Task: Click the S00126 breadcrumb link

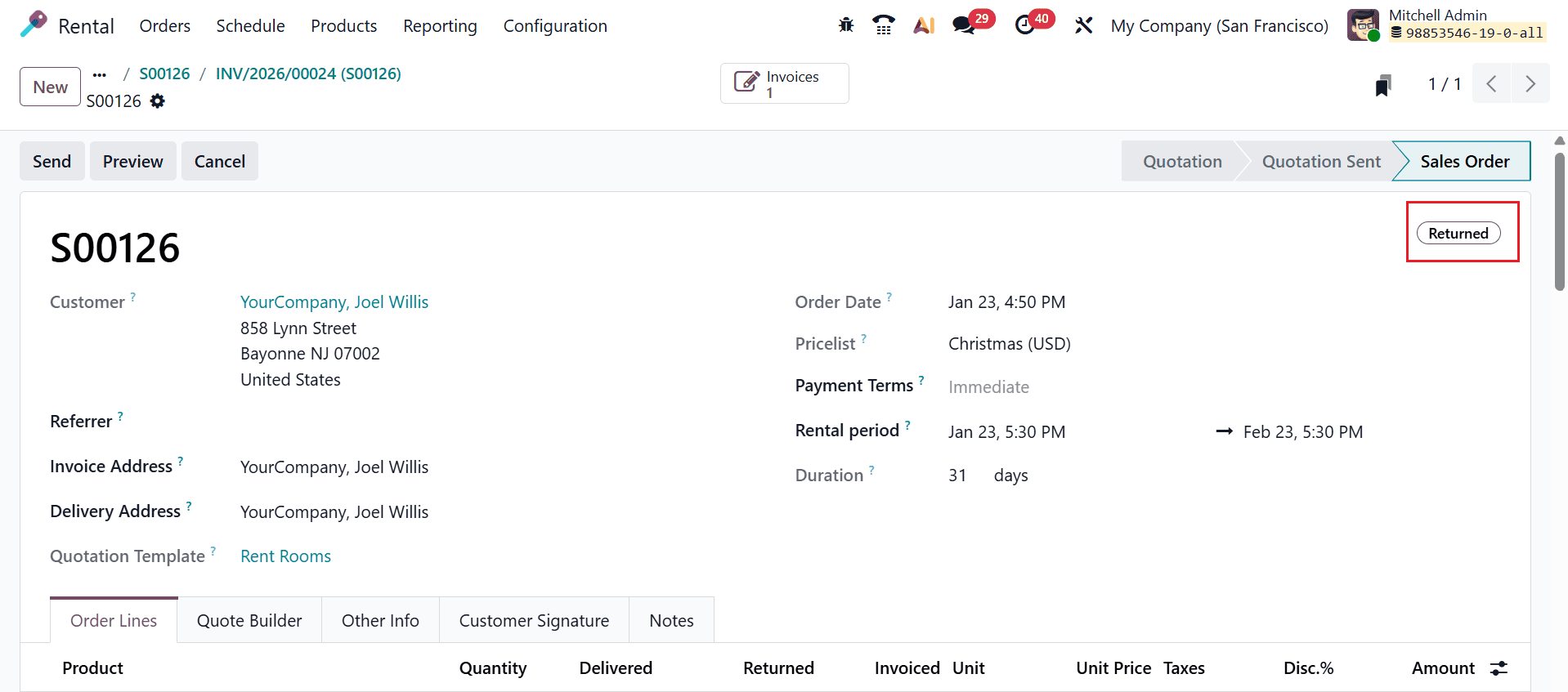Action: coord(164,74)
